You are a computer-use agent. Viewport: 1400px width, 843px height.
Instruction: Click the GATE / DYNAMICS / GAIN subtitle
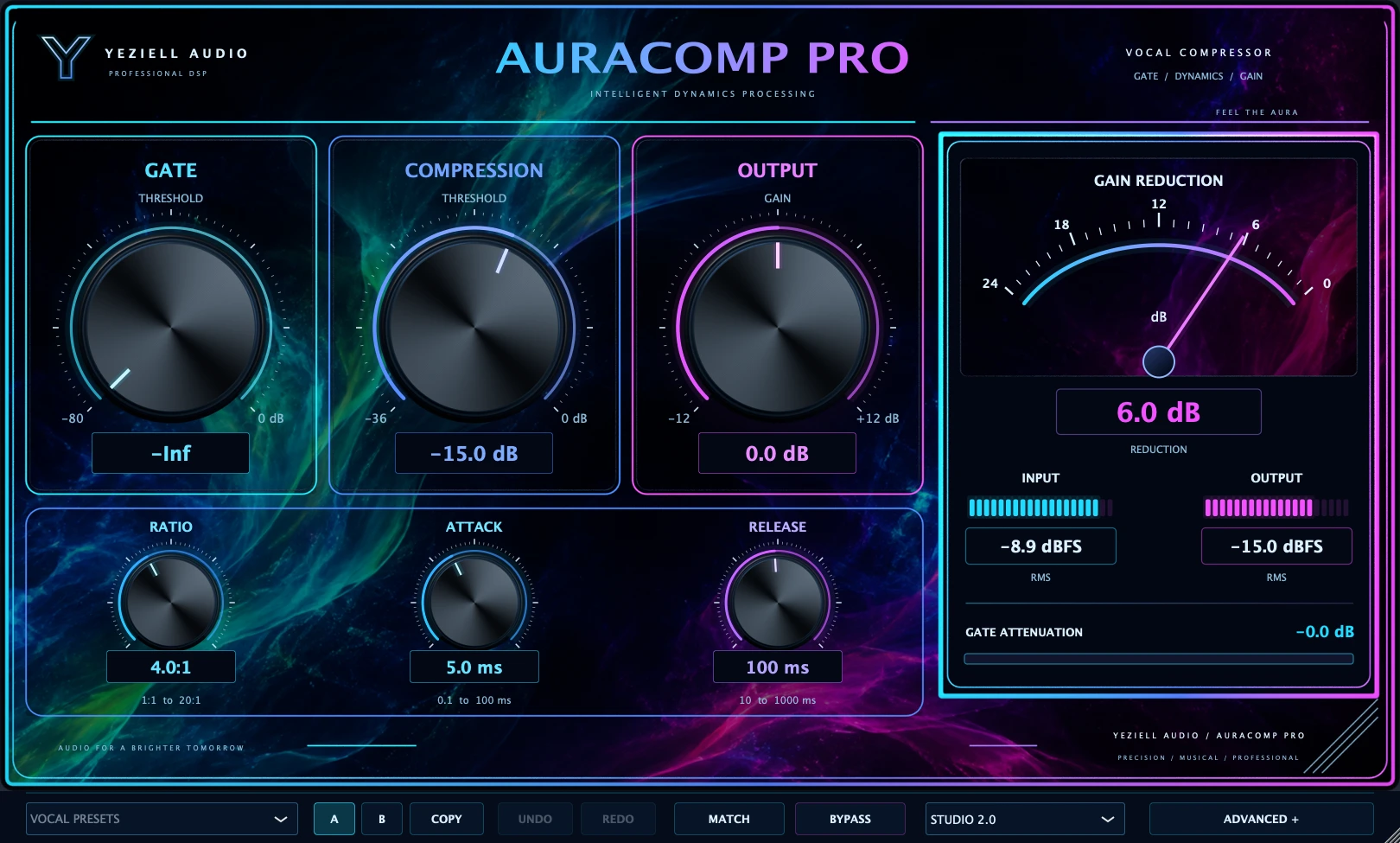pyautogui.click(x=1198, y=76)
